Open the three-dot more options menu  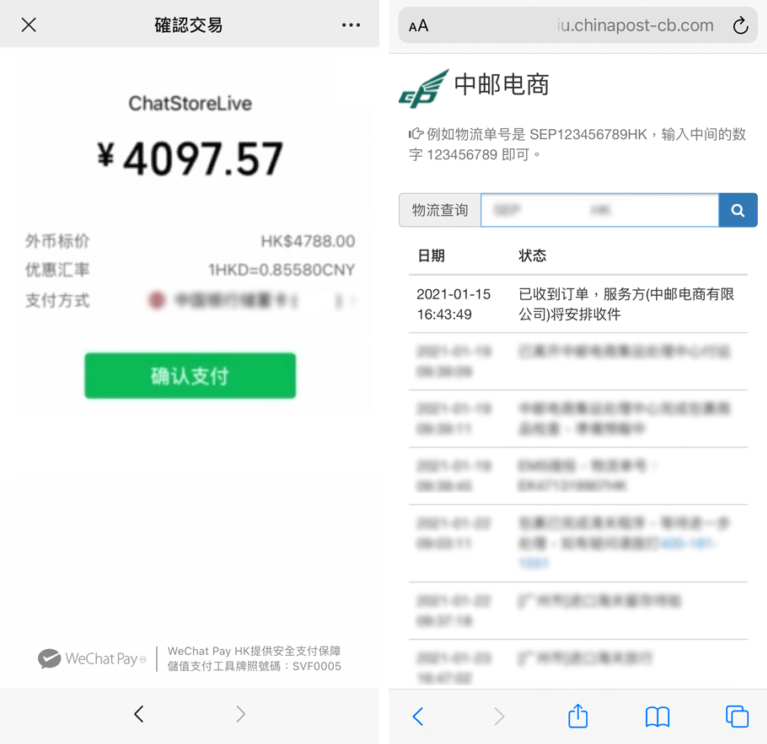351,25
